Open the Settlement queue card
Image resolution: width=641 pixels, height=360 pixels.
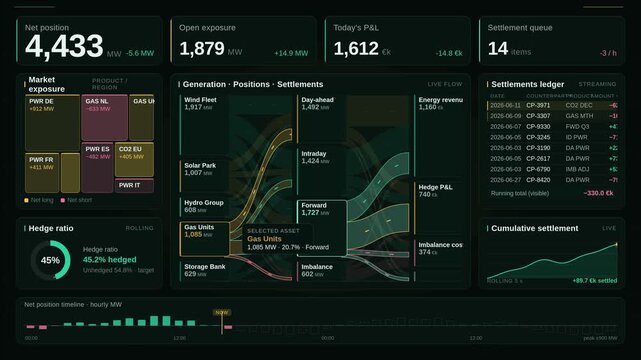tap(552, 41)
